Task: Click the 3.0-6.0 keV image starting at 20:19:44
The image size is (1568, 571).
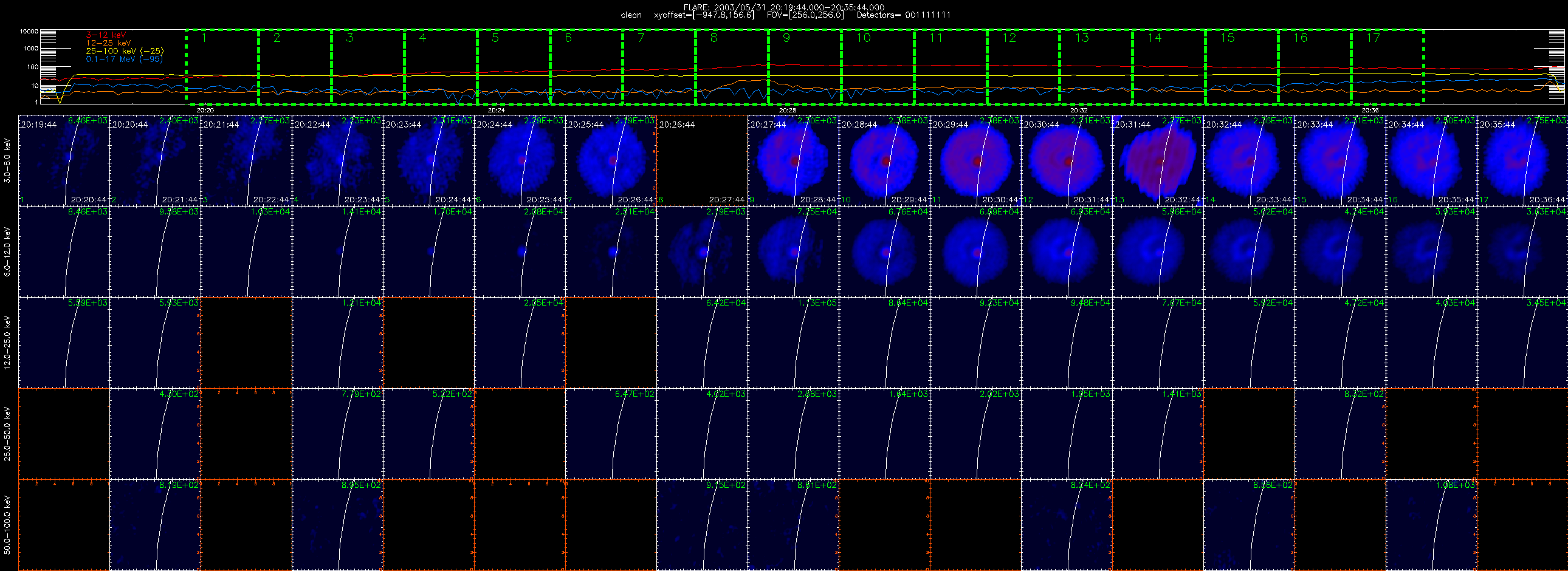Action: click(64, 160)
